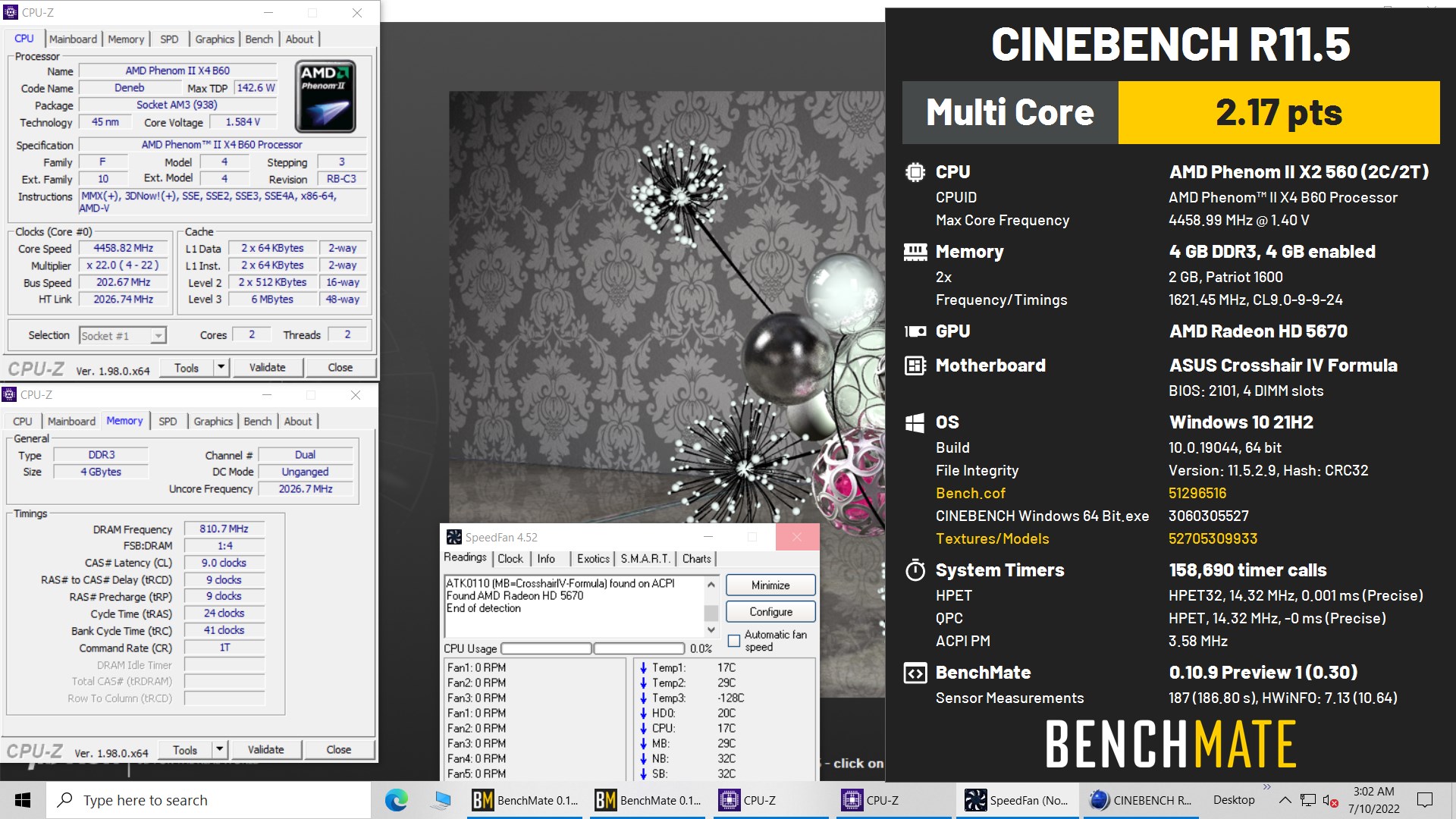
Task: Open Tools dropdown arrow in bottom CPU-Z
Action: (x=219, y=749)
